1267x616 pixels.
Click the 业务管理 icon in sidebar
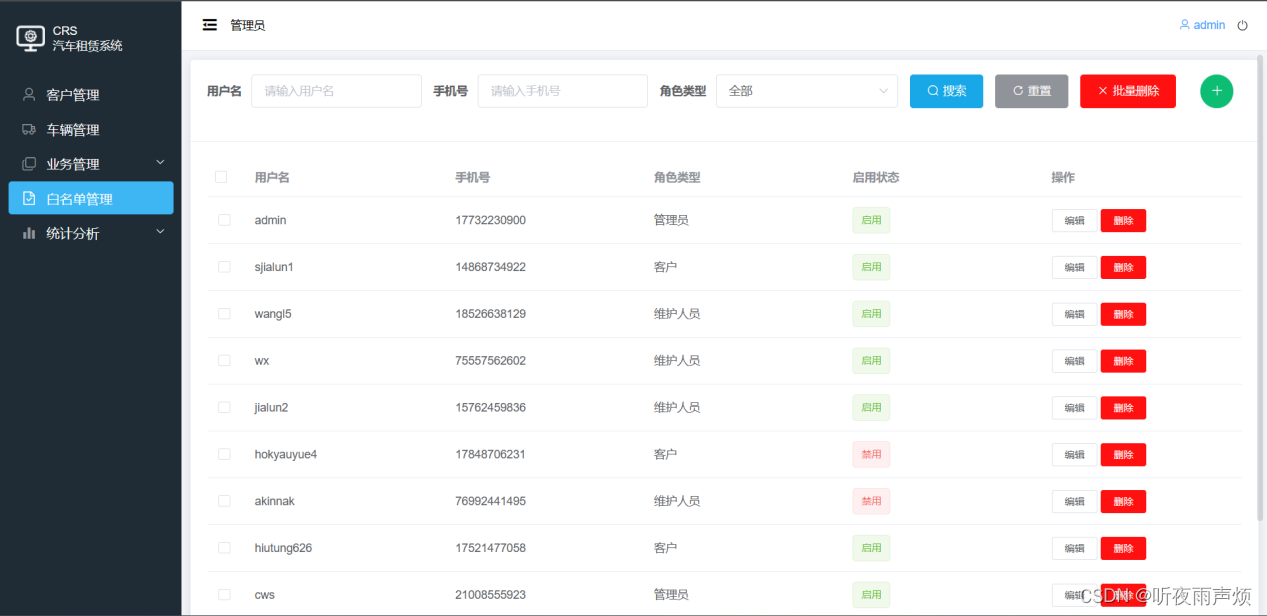(29, 164)
